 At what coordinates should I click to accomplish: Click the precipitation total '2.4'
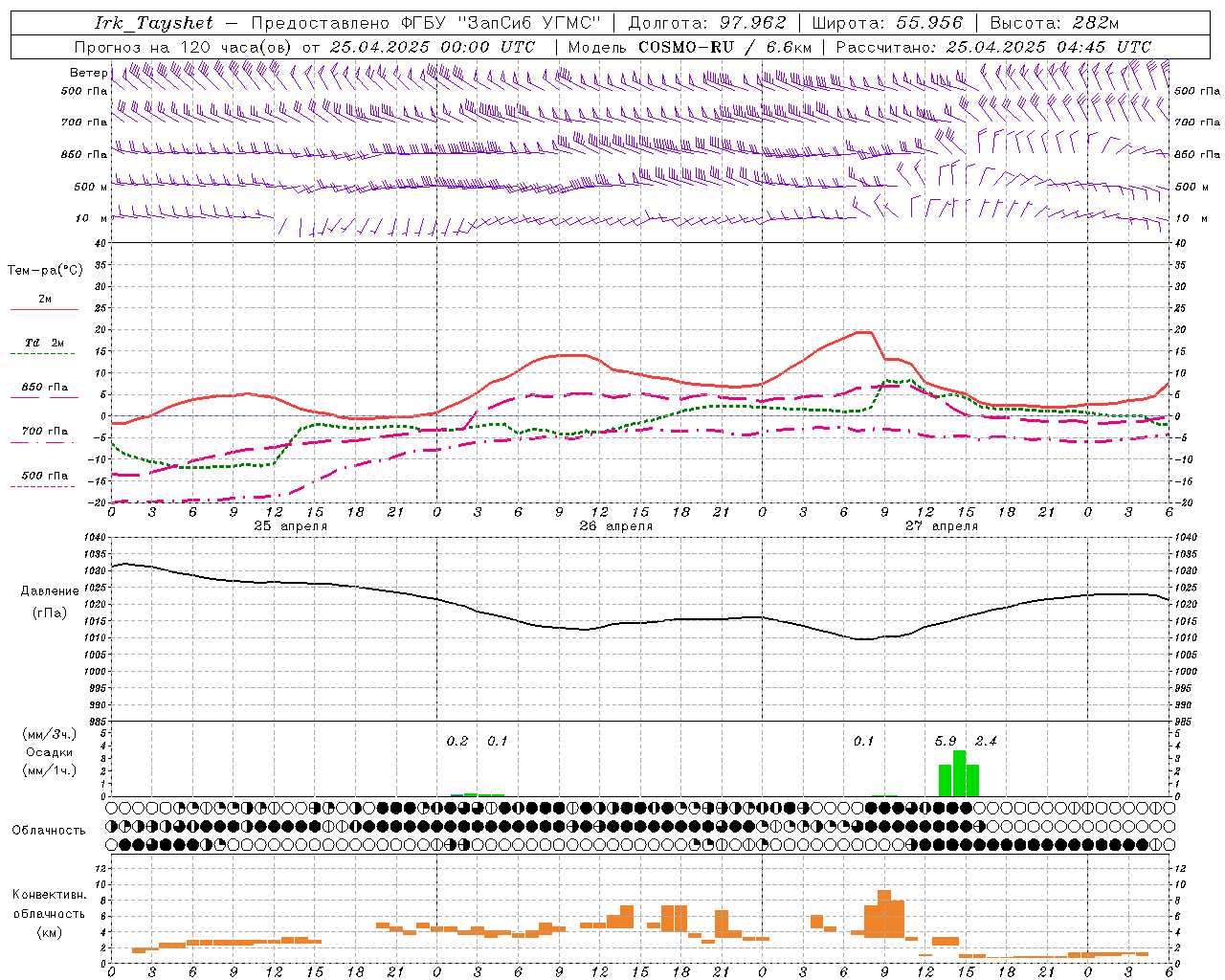point(986,741)
